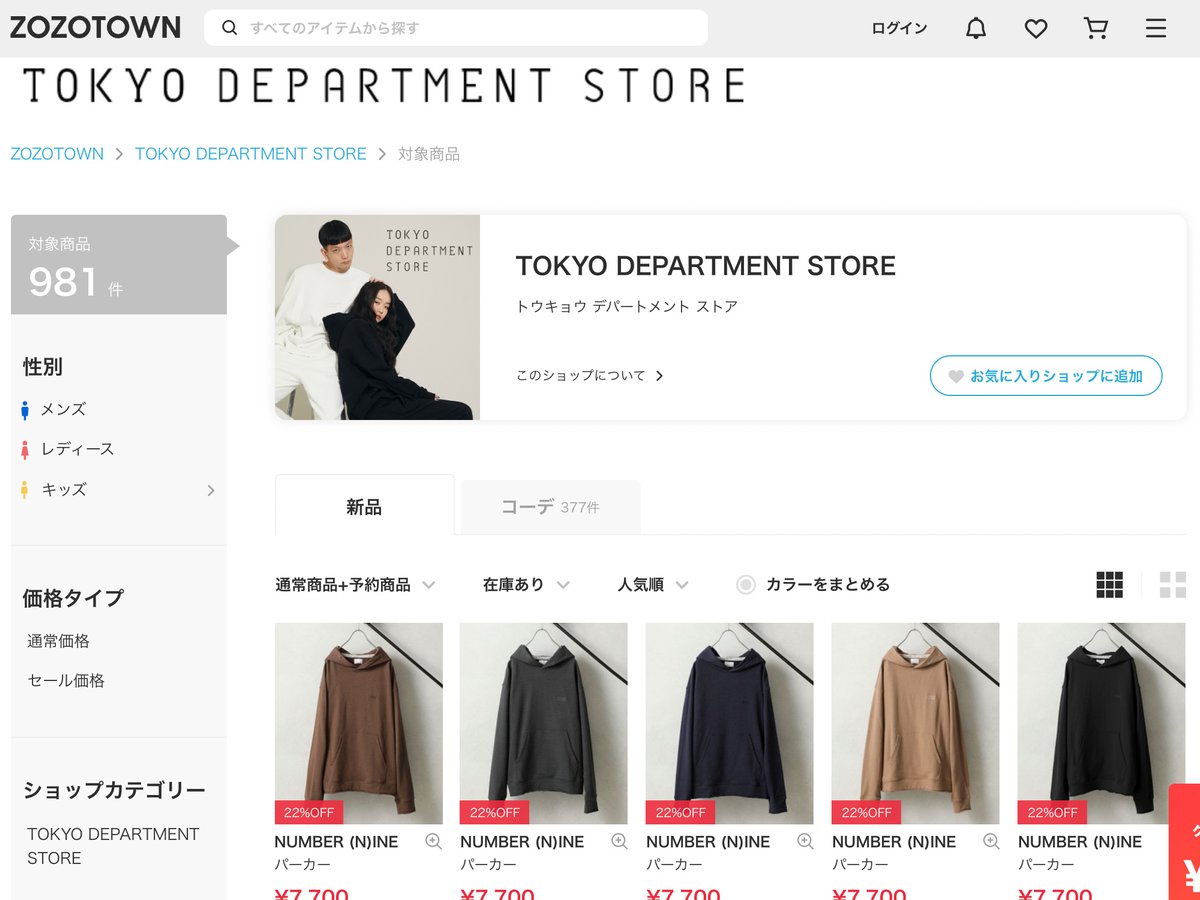
Task: Click the ZOZOTOWN logo
Action: click(x=95, y=27)
